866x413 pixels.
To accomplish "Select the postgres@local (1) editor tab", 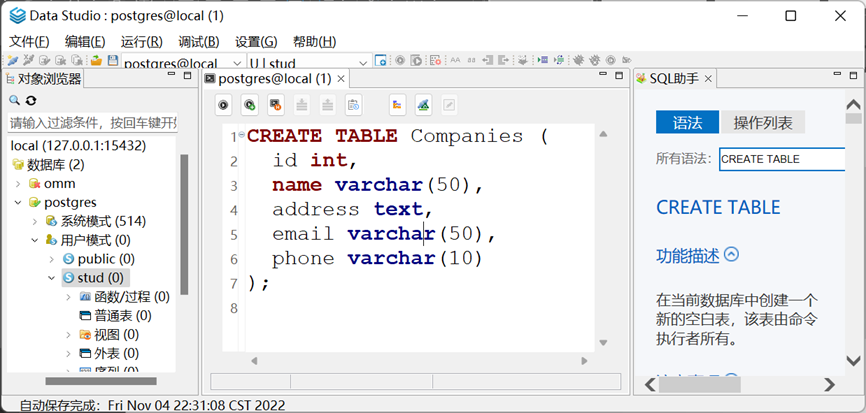I will click(274, 79).
